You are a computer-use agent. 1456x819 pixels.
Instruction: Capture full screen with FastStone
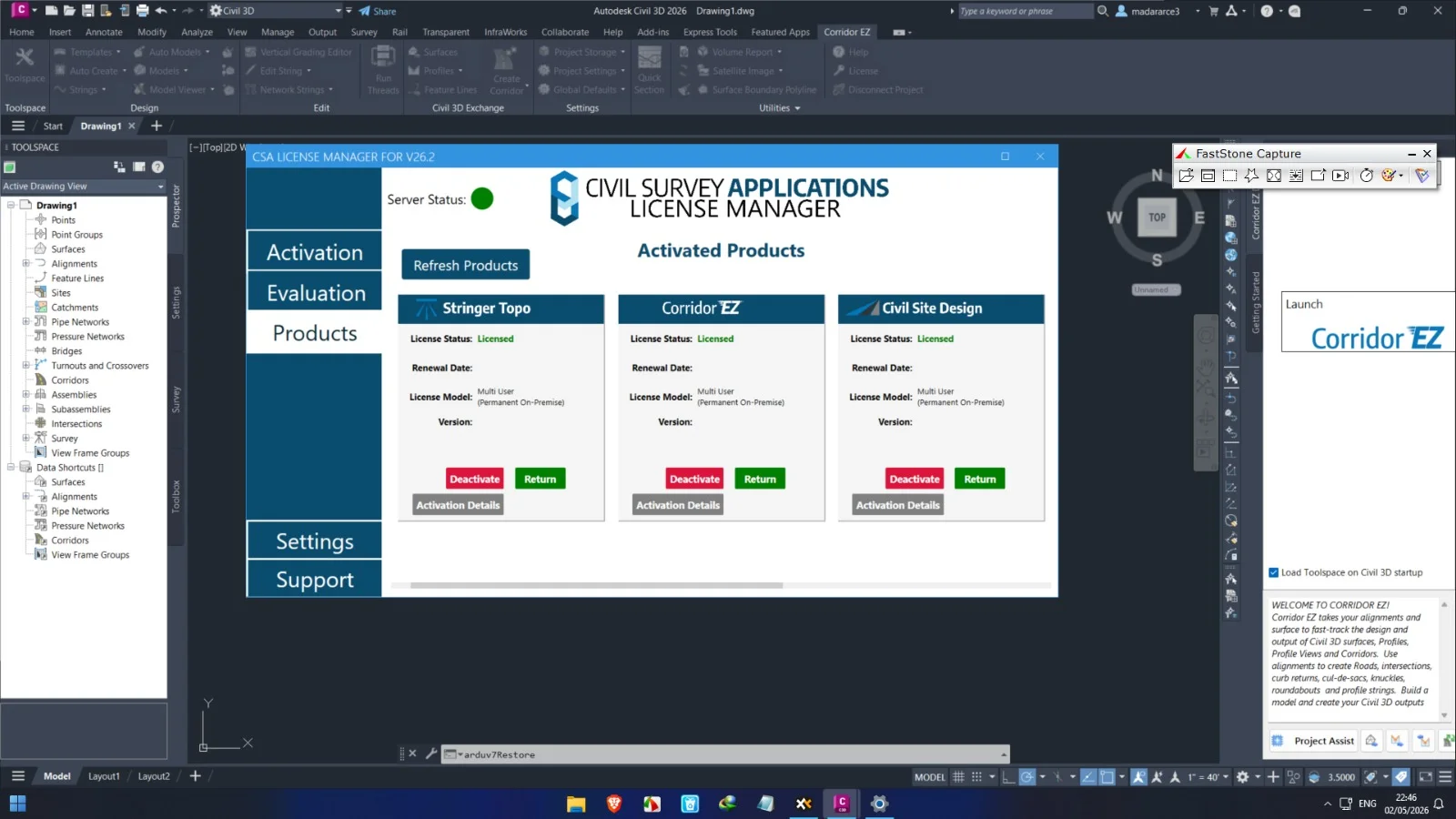coord(1274,176)
